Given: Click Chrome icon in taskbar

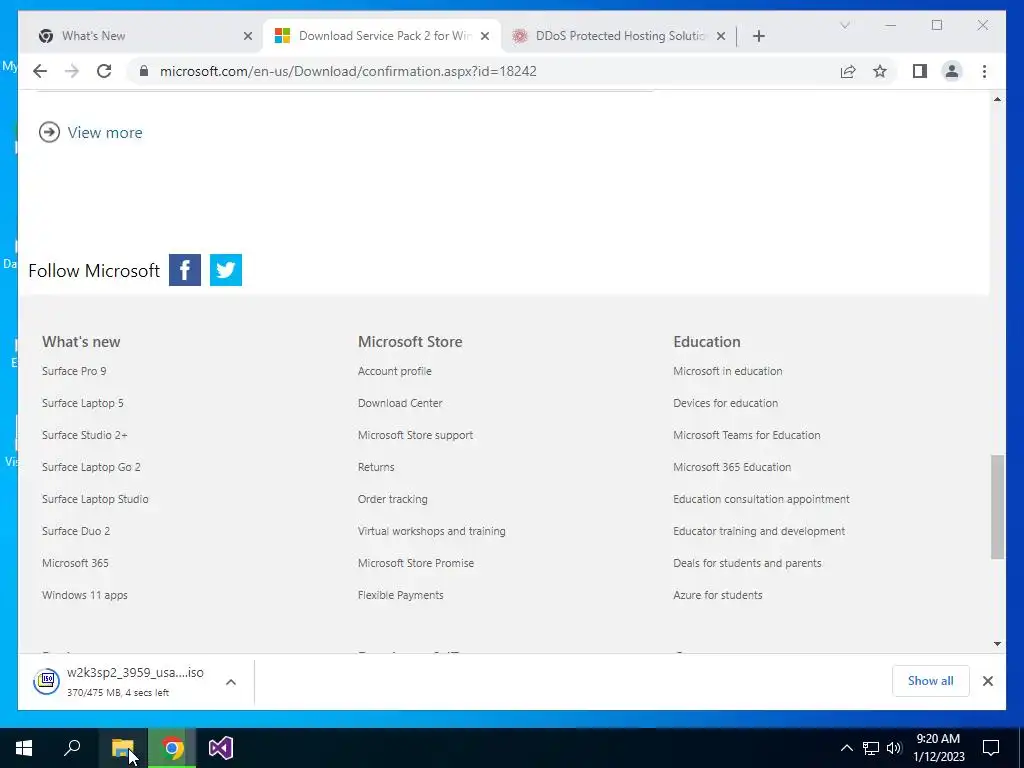Looking at the screenshot, I should 172,748.
